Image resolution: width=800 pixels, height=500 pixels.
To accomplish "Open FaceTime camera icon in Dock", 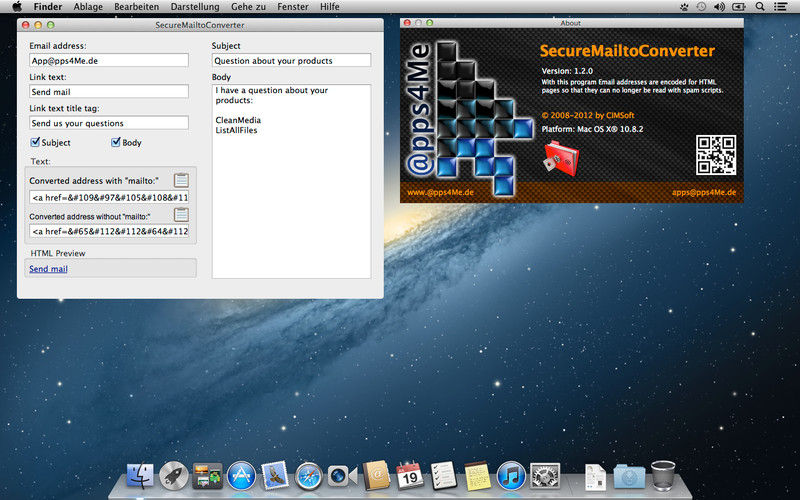I will [x=342, y=476].
